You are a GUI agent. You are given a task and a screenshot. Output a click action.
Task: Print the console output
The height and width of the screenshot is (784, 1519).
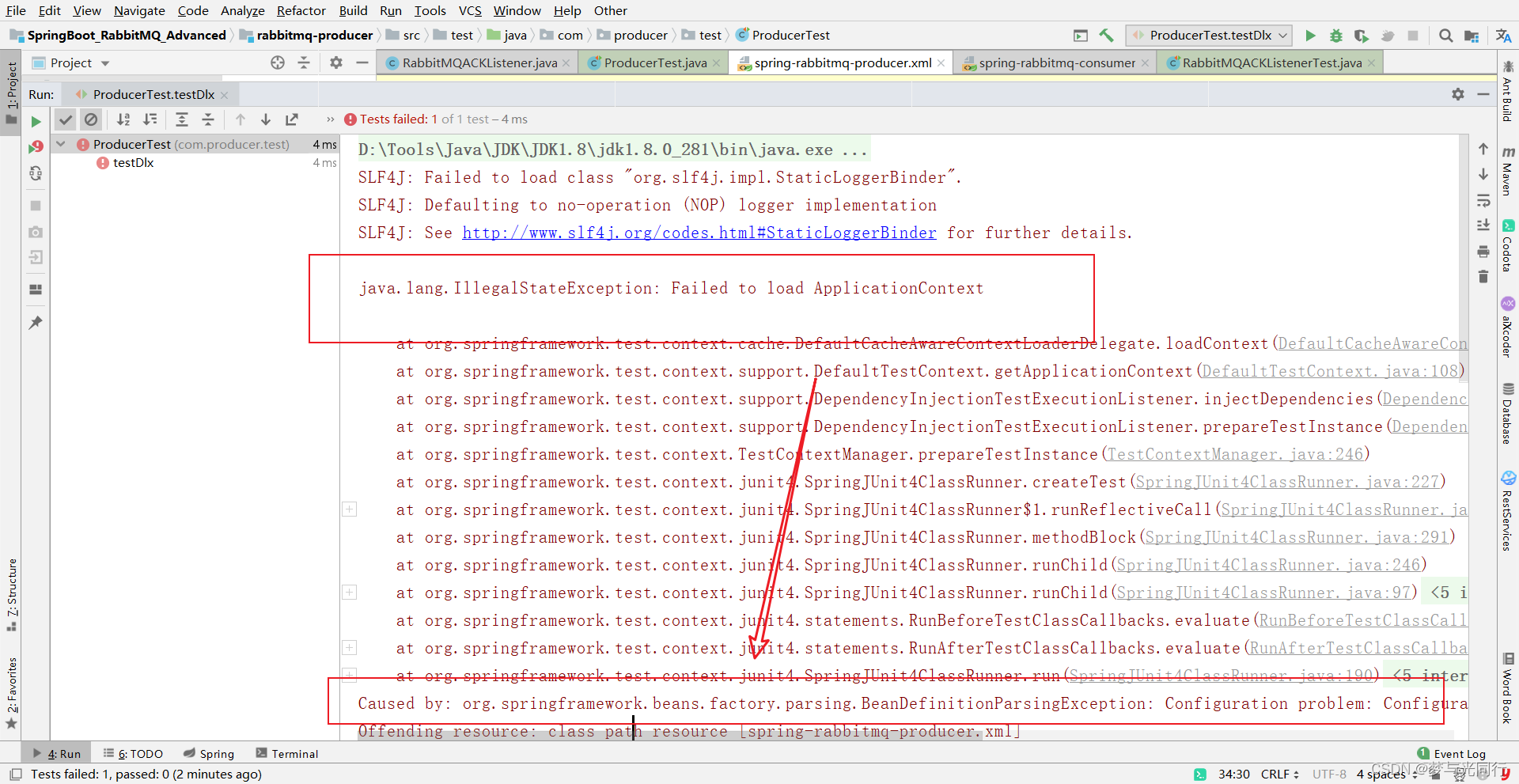(x=1483, y=252)
